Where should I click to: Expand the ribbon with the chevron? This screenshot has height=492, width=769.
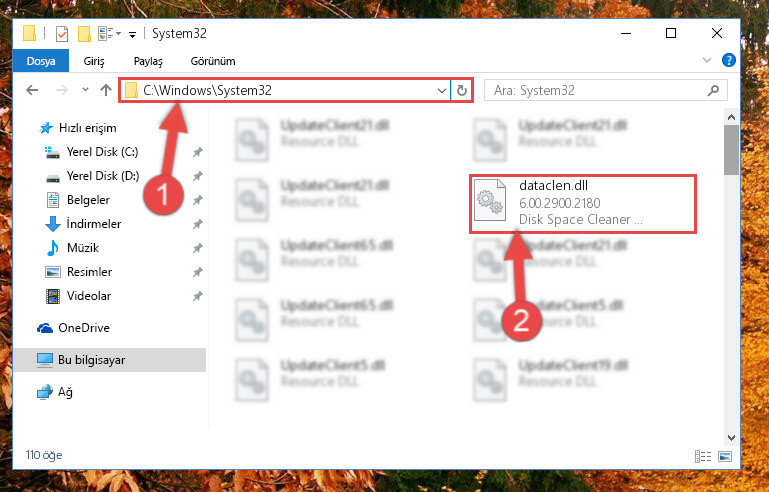707,60
